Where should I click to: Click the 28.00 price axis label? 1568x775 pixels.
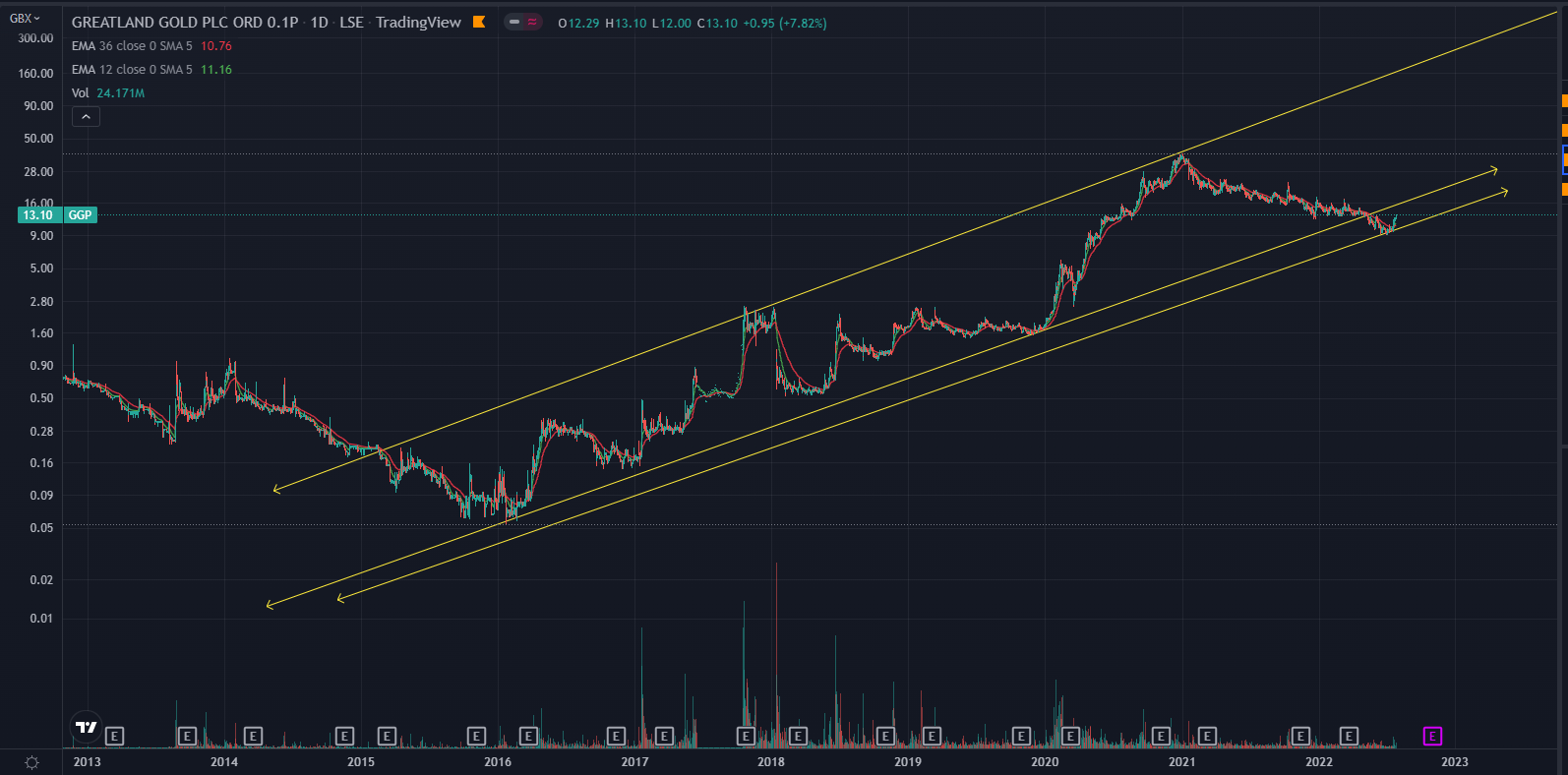(x=39, y=172)
